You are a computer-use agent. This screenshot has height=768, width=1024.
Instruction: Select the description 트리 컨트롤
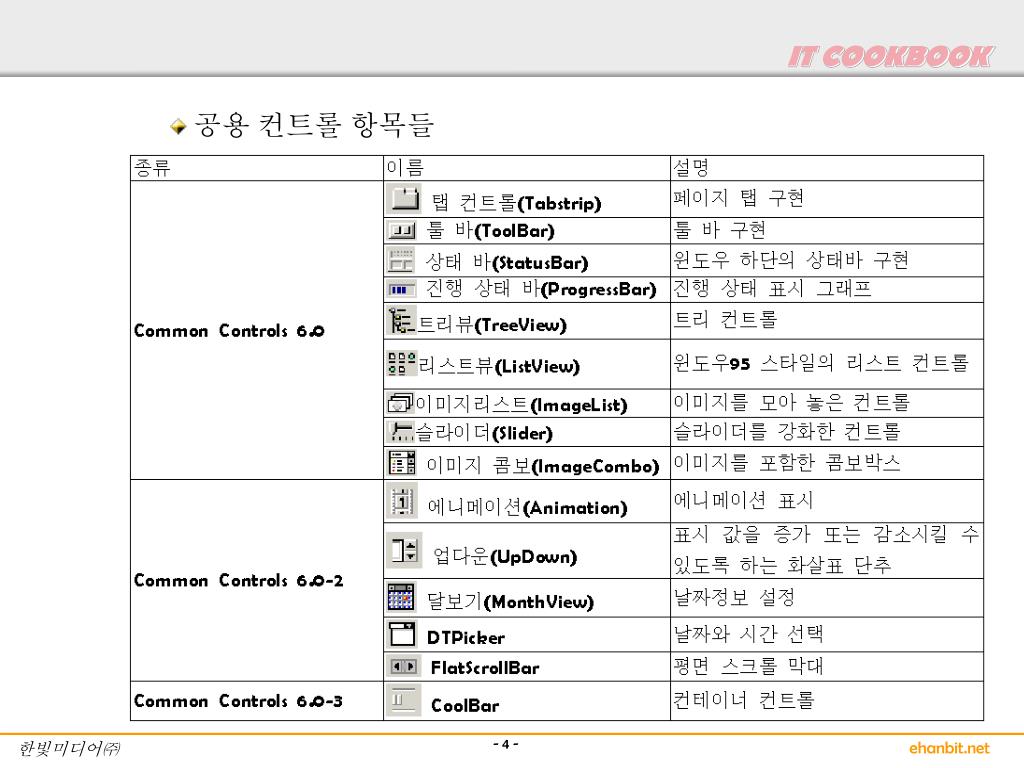click(725, 319)
